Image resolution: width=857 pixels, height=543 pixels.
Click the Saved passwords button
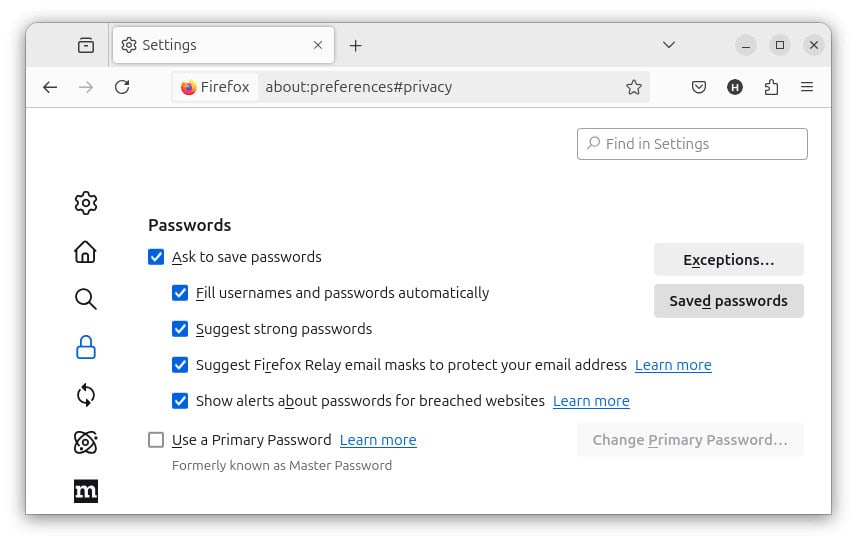[728, 301]
